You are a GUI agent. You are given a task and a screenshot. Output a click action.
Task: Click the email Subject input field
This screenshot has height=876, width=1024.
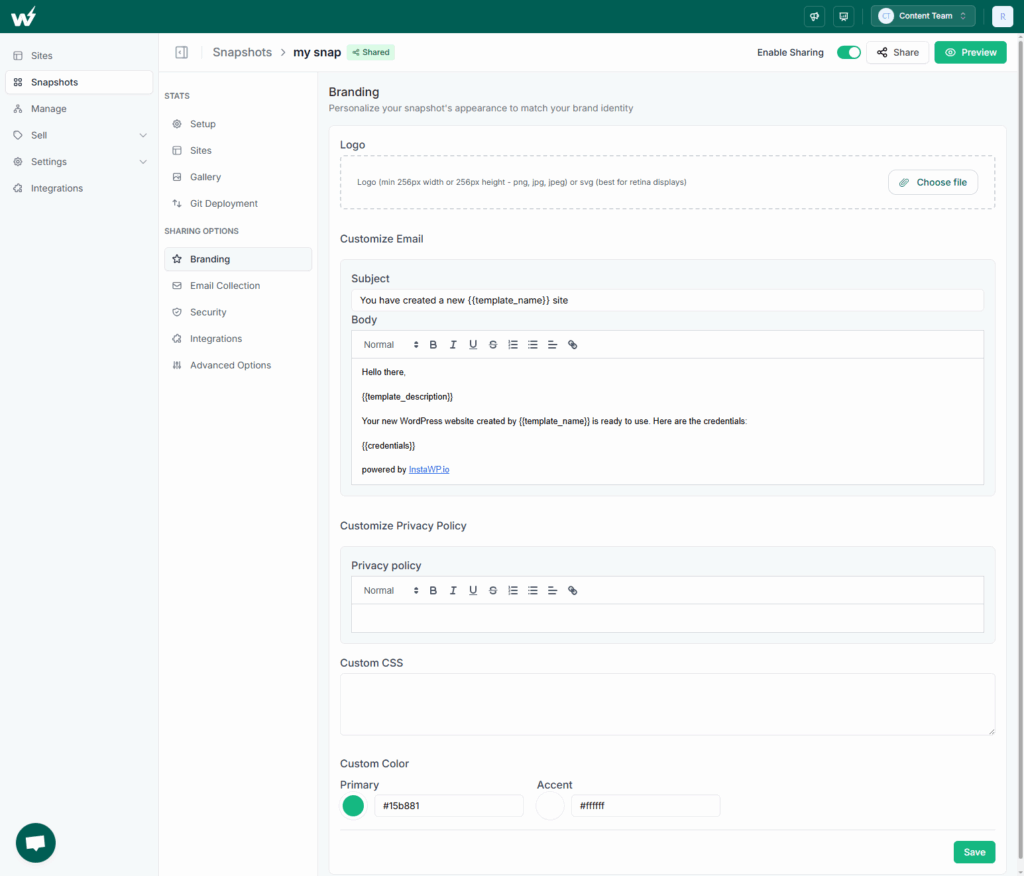pyautogui.click(x=667, y=300)
